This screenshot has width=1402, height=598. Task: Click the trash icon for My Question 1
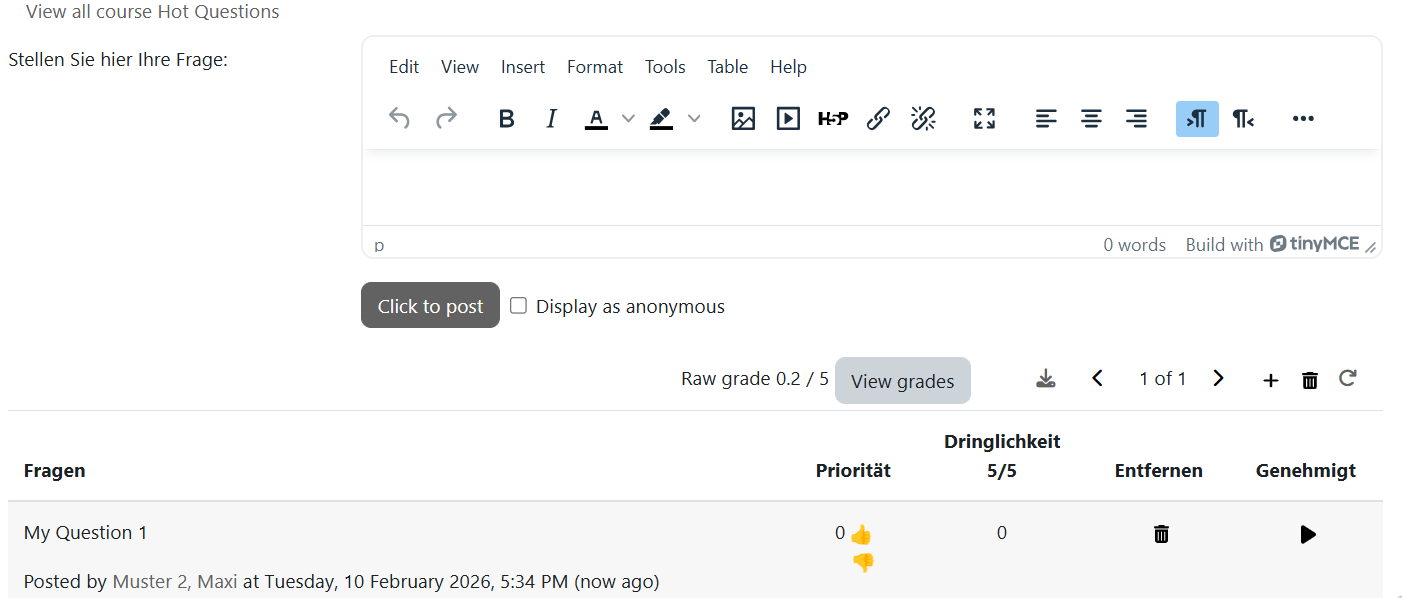[x=1160, y=534]
